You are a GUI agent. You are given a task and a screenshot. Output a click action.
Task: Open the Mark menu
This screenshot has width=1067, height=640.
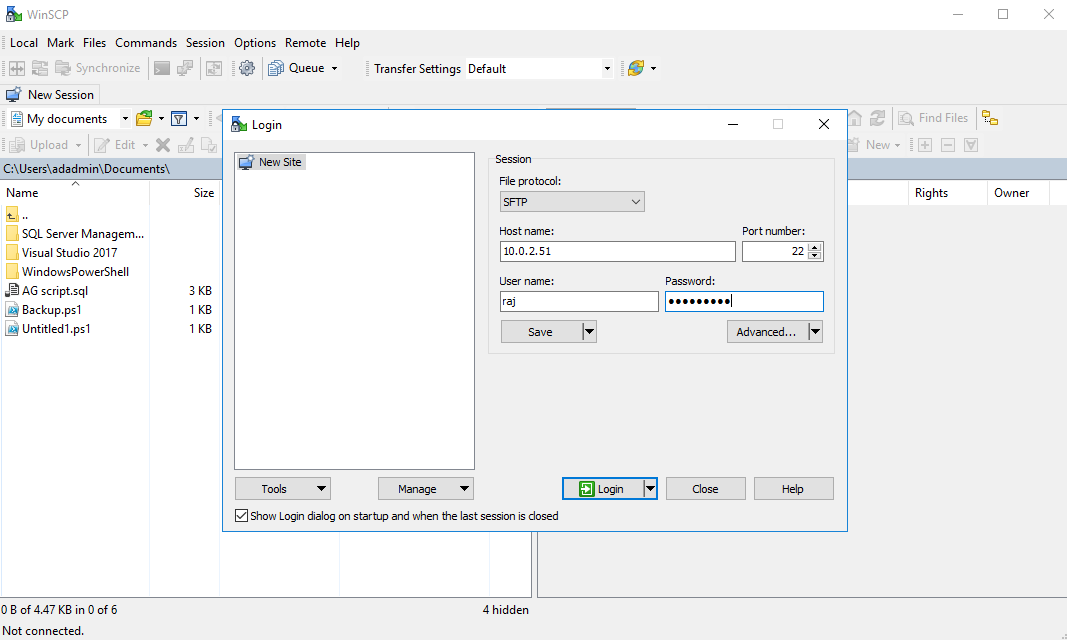point(61,43)
